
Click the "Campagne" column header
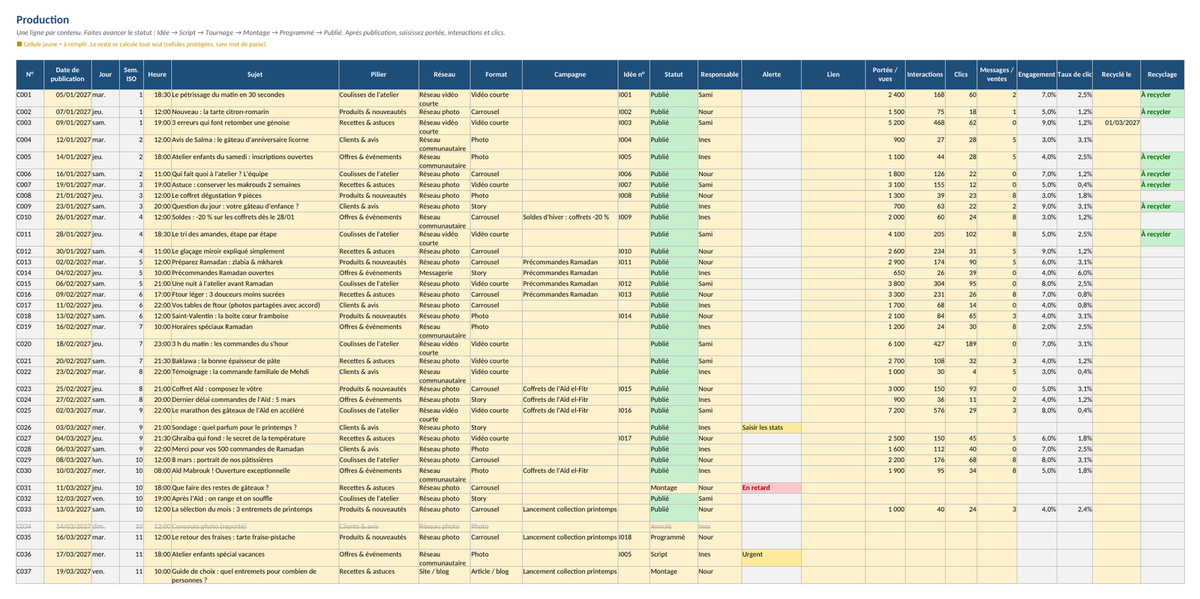[570, 74]
